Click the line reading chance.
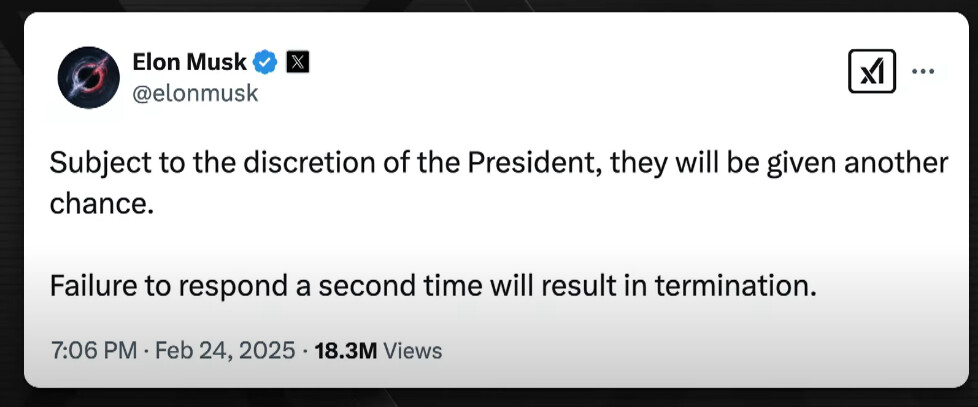The width and height of the screenshot is (978, 407). click(102, 203)
